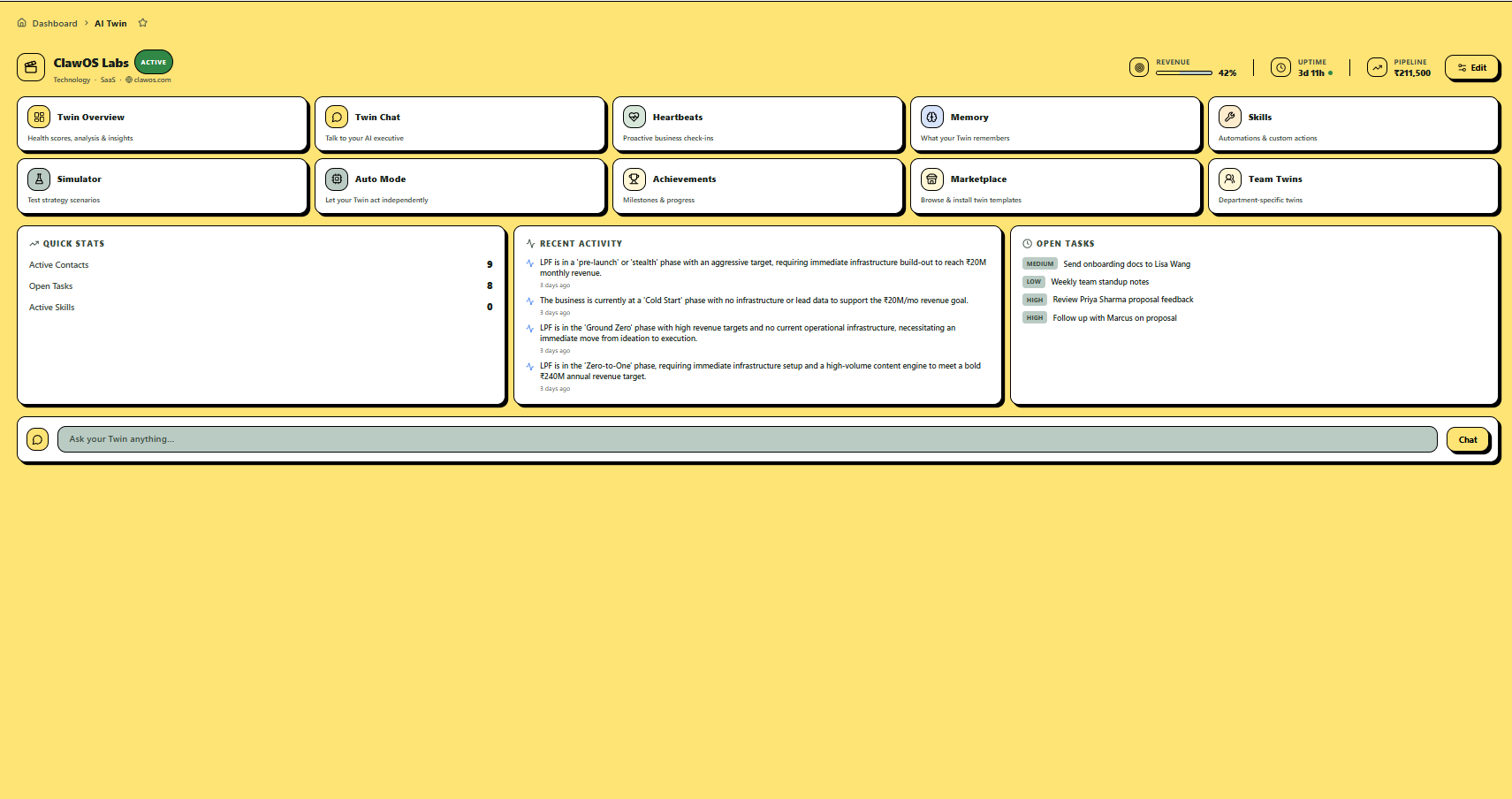The width and height of the screenshot is (1512, 799).
Task: Click the chat bubble icon beside input
Action: tap(38, 439)
